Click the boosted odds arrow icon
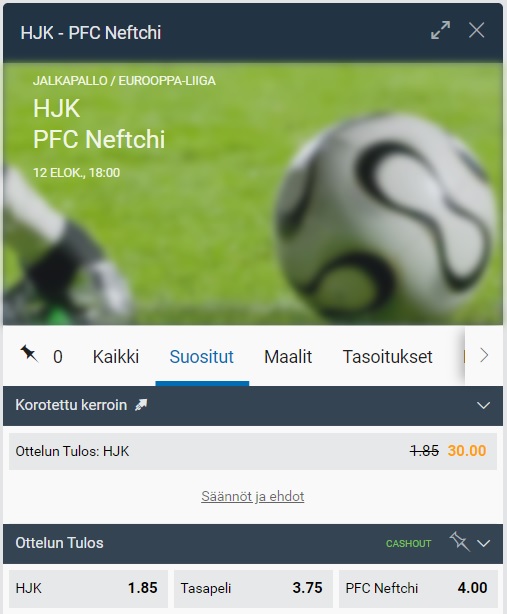This screenshot has height=614, width=507. [141, 405]
